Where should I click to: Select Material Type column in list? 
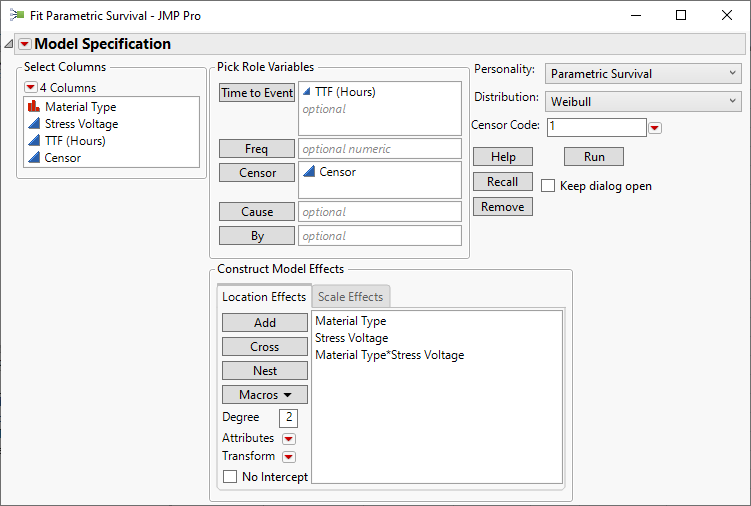click(80, 107)
